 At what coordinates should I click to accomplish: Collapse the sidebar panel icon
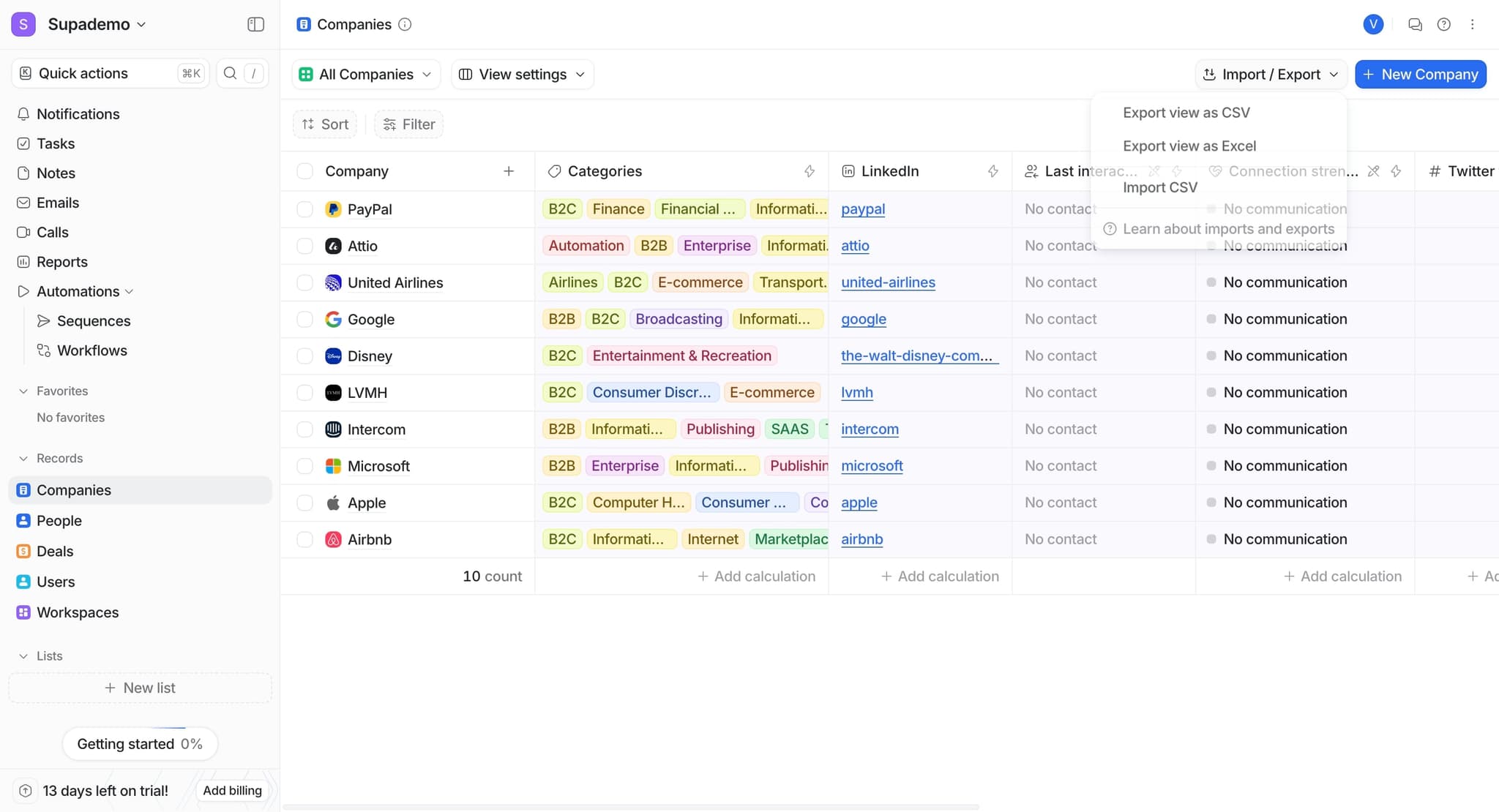coord(255,24)
